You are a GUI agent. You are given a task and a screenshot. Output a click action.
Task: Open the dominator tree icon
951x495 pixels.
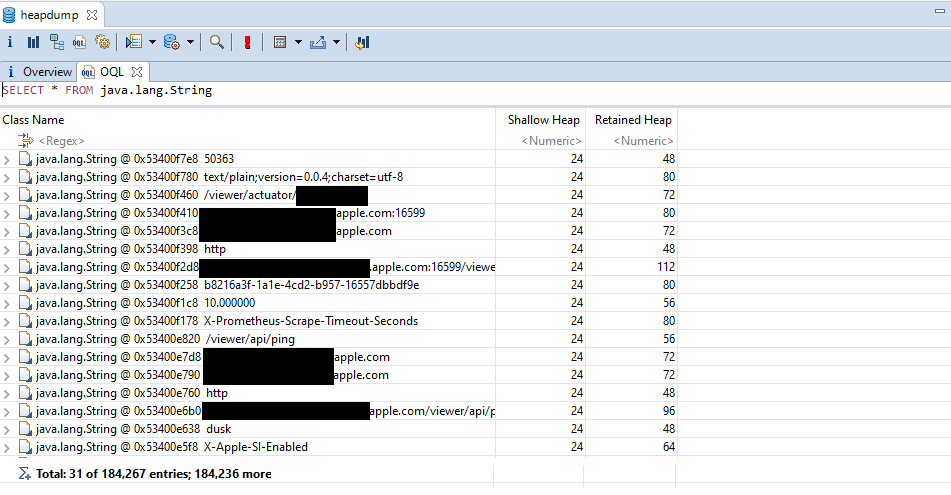click(x=56, y=42)
